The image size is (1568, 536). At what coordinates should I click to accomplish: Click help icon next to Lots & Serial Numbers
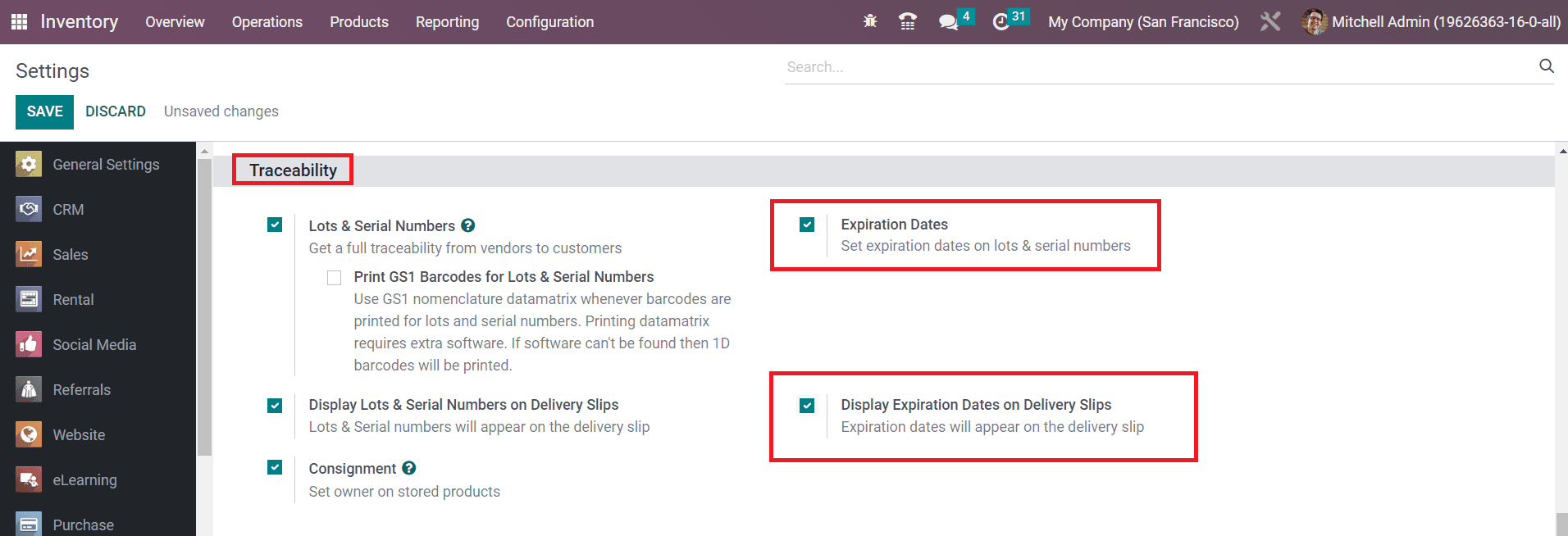(468, 225)
